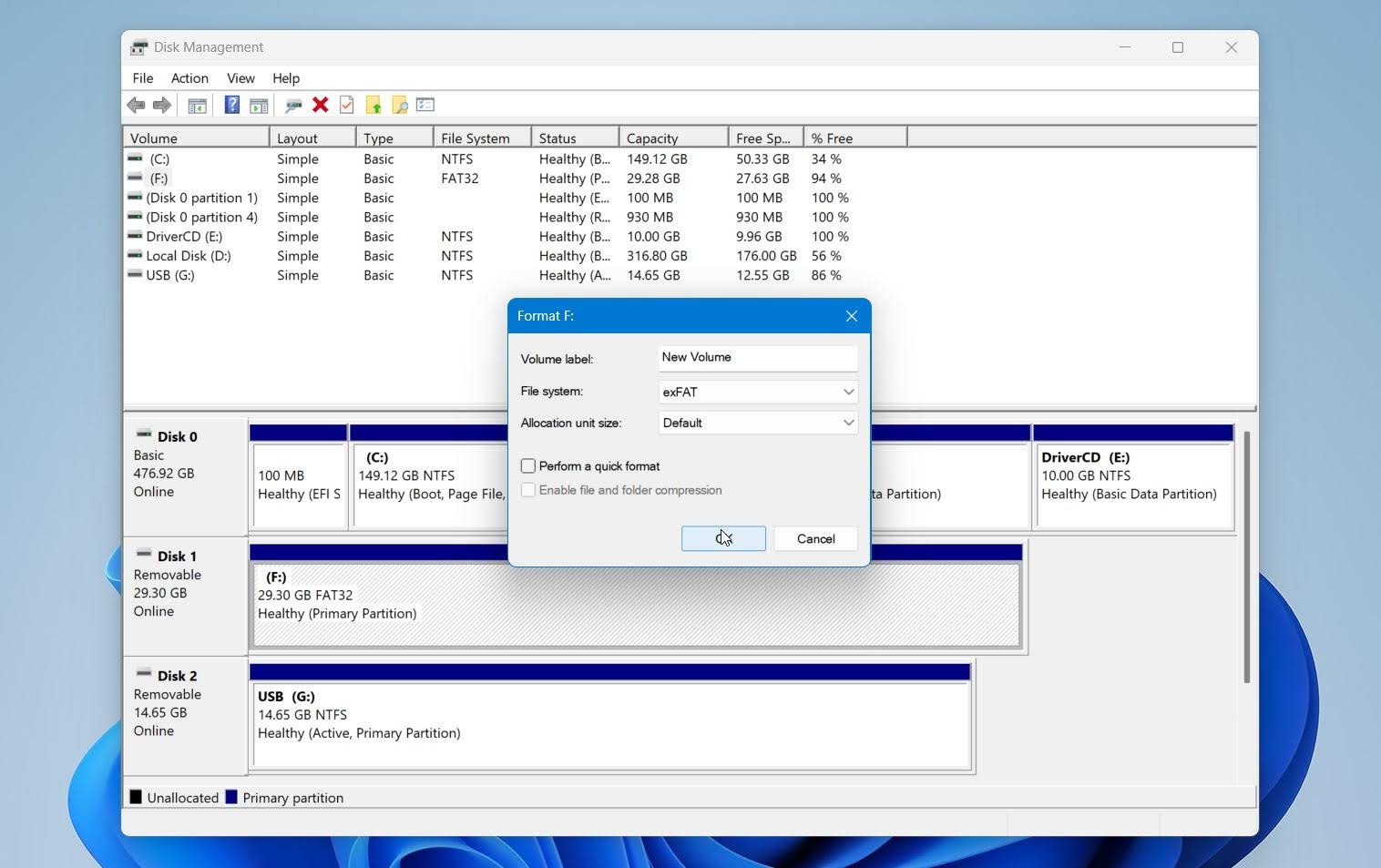Click the checklist settings toolbar icon

[425, 105]
